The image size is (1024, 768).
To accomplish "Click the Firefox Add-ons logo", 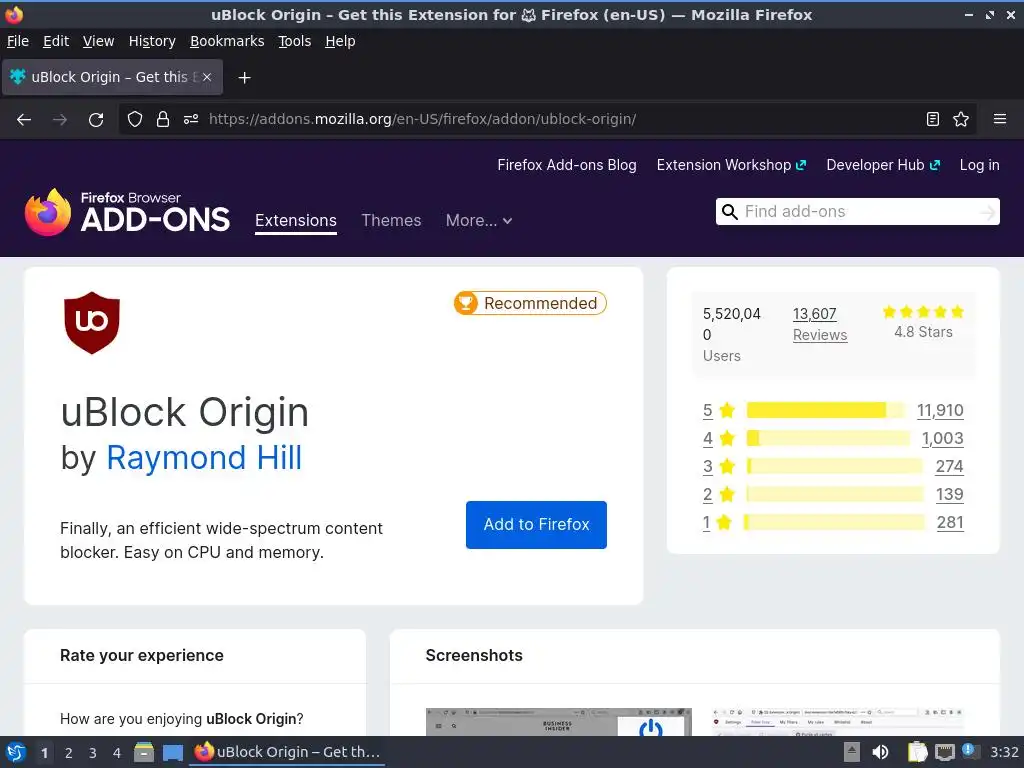I will [127, 212].
